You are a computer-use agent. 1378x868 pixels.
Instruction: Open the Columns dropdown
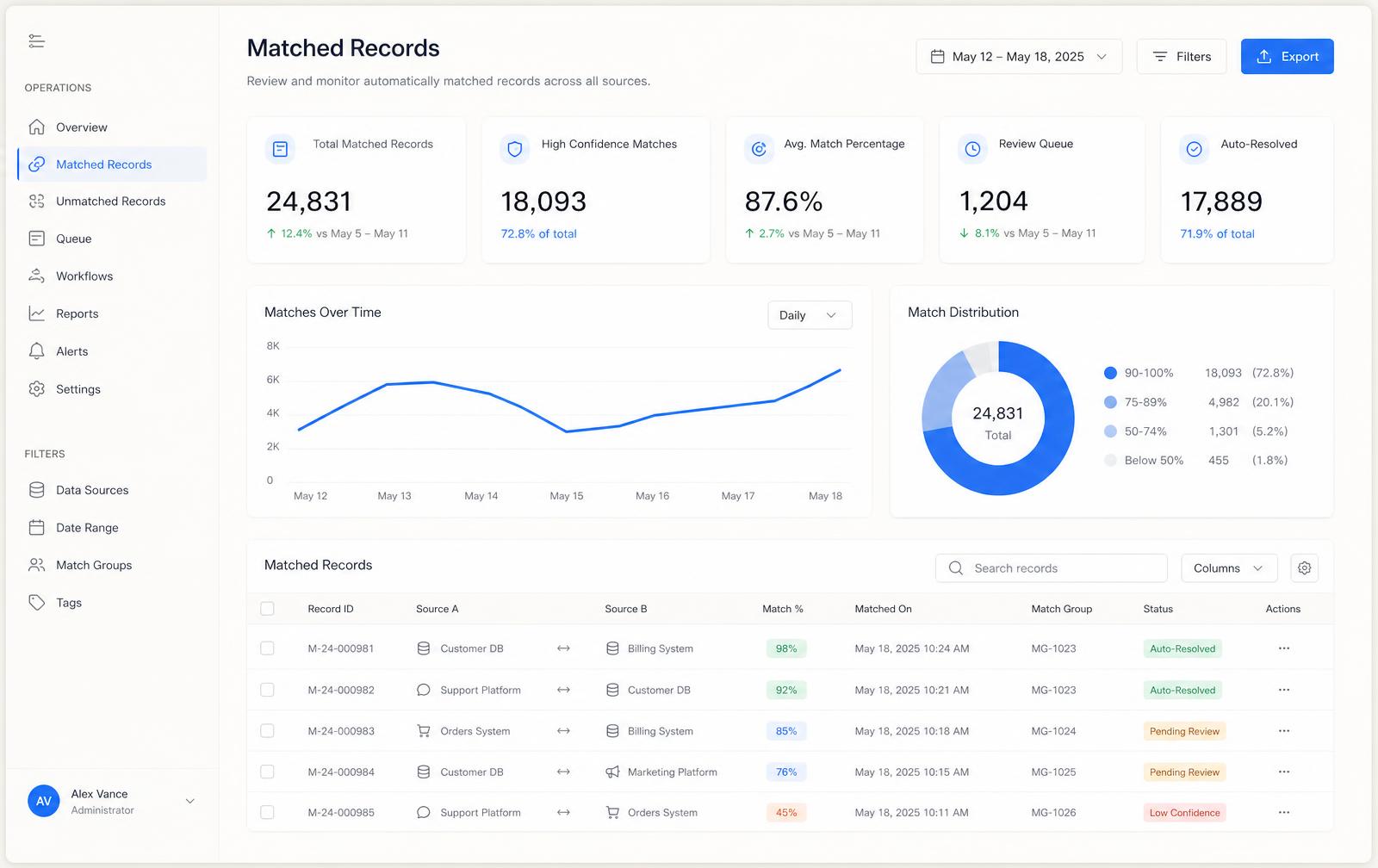(x=1229, y=568)
